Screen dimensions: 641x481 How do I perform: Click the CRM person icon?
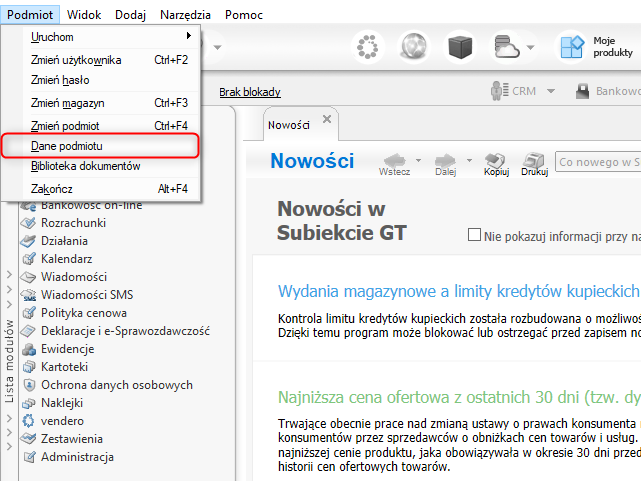(499, 91)
